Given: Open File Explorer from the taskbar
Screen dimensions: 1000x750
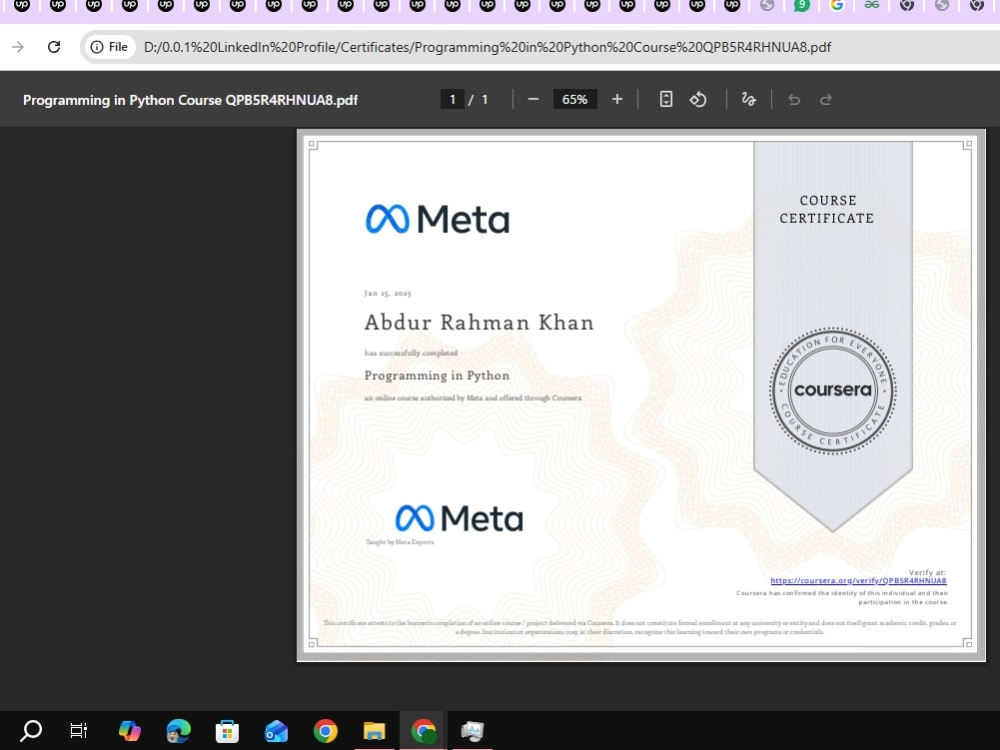Looking at the screenshot, I should [x=374, y=732].
